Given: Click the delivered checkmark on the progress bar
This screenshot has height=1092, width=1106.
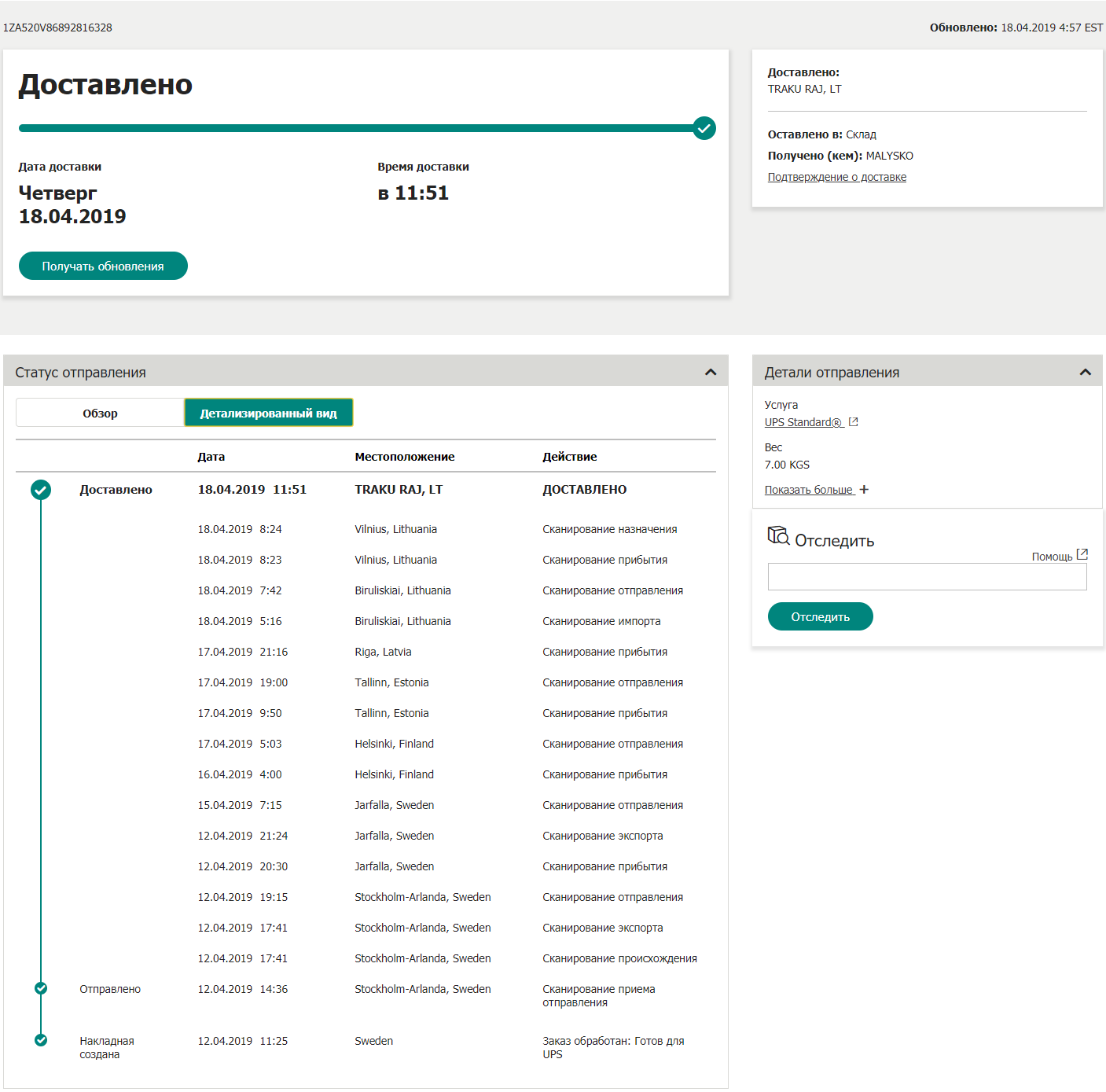Looking at the screenshot, I should (x=704, y=128).
